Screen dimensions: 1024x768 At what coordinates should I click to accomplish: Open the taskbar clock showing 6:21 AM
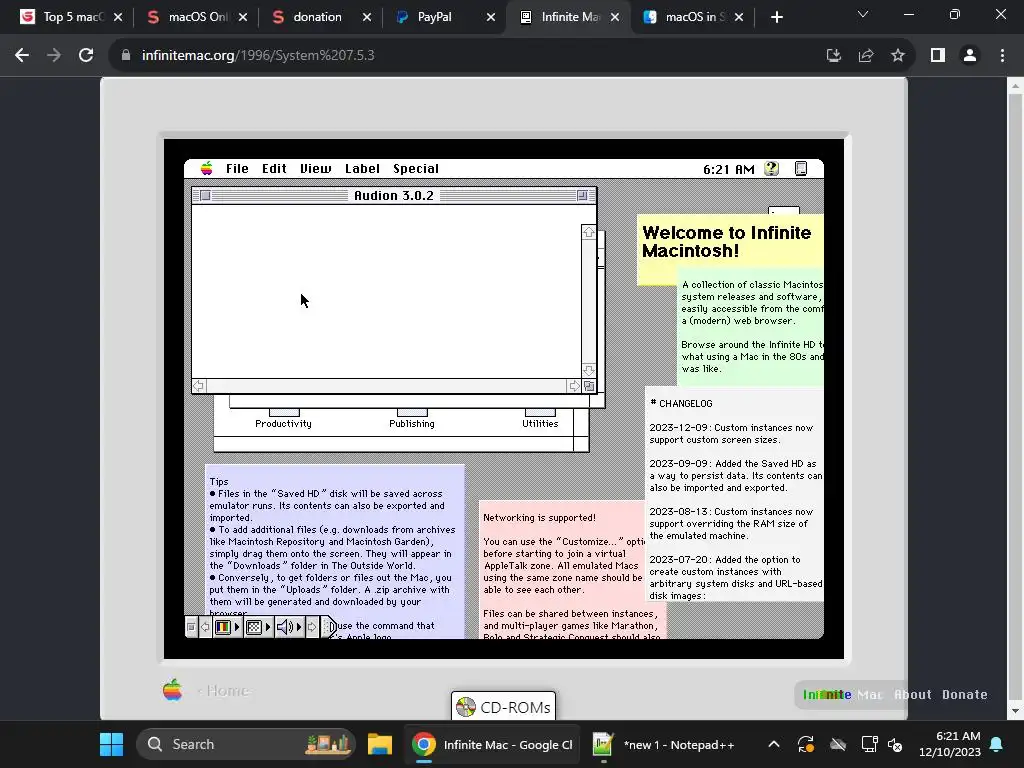click(950, 744)
